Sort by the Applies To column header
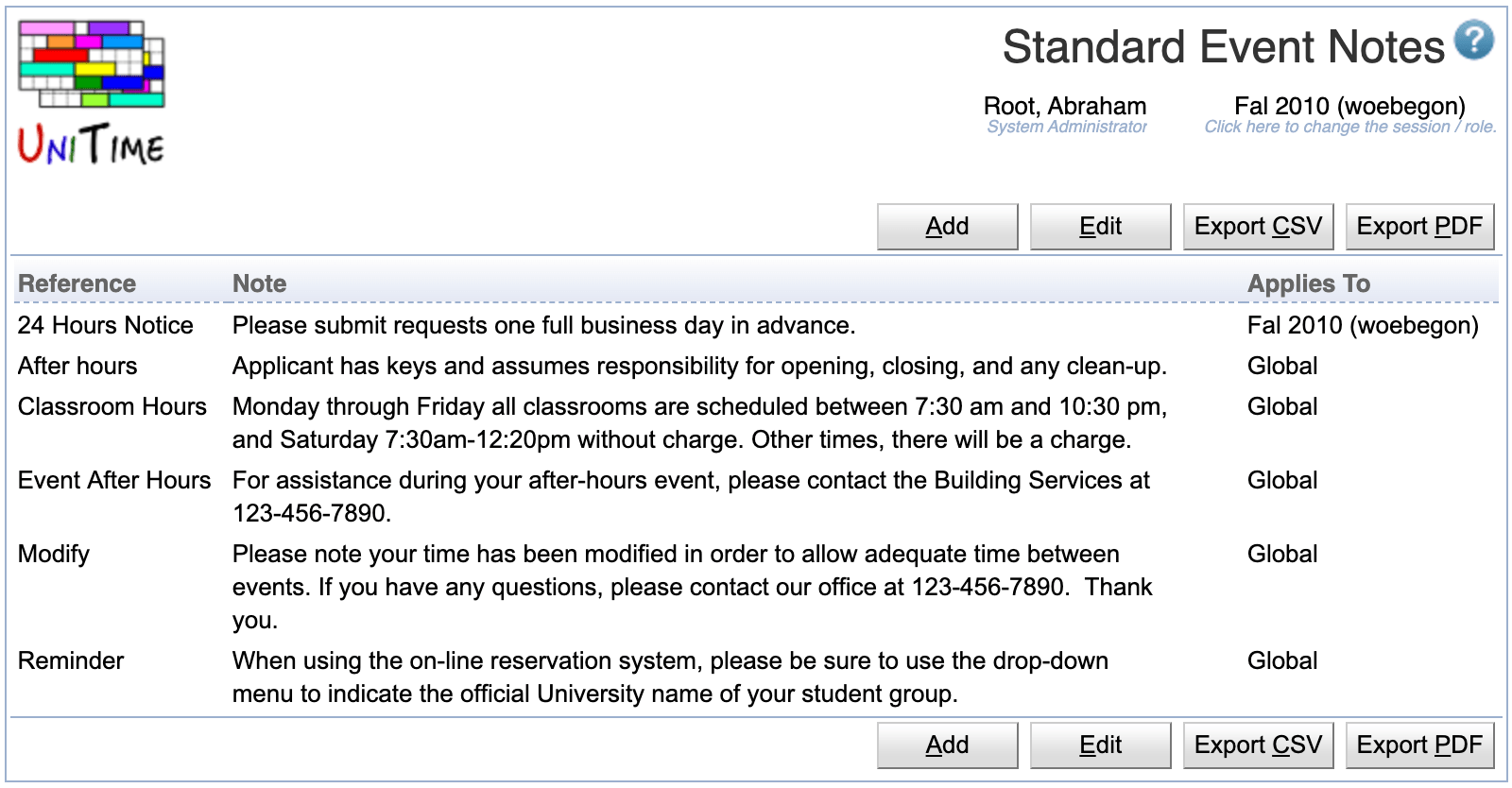This screenshot has width=1512, height=788. coord(1308,283)
